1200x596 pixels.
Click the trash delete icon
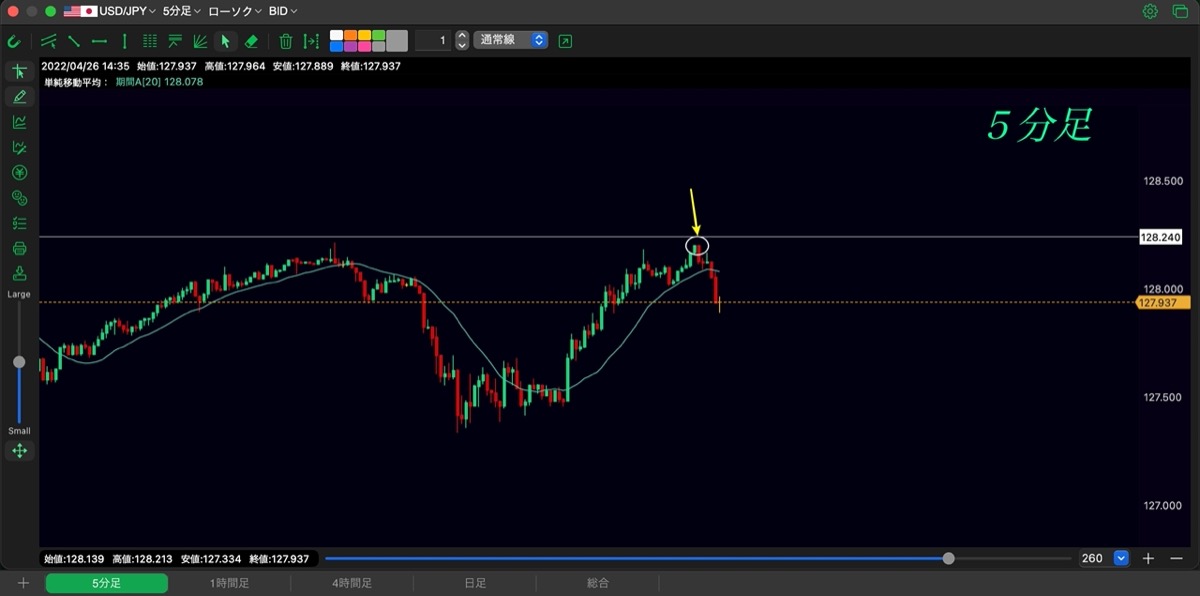286,42
